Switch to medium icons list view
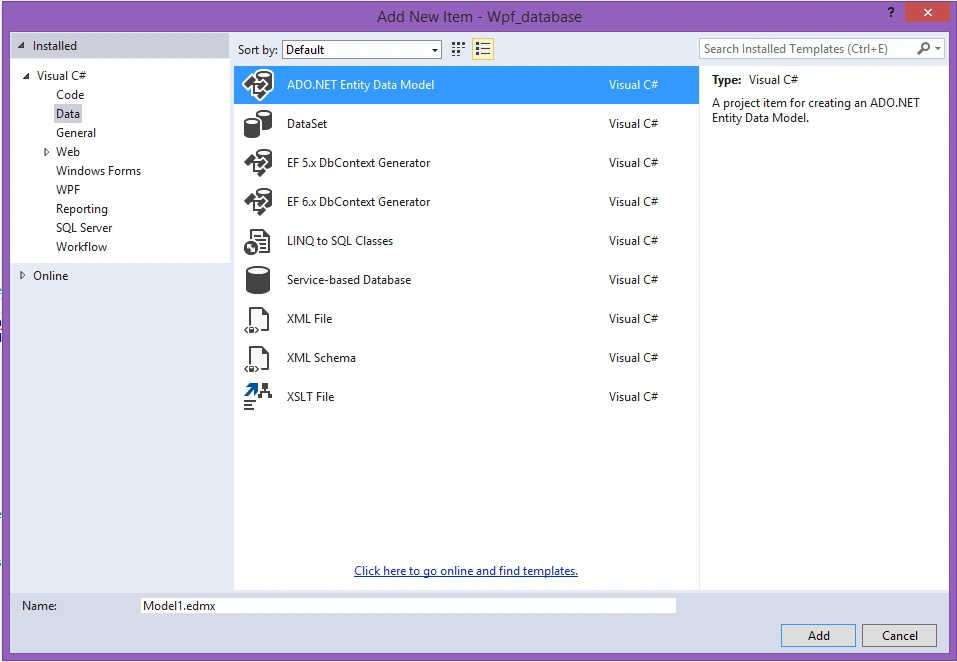Viewport: 957px width, 662px height. point(483,49)
